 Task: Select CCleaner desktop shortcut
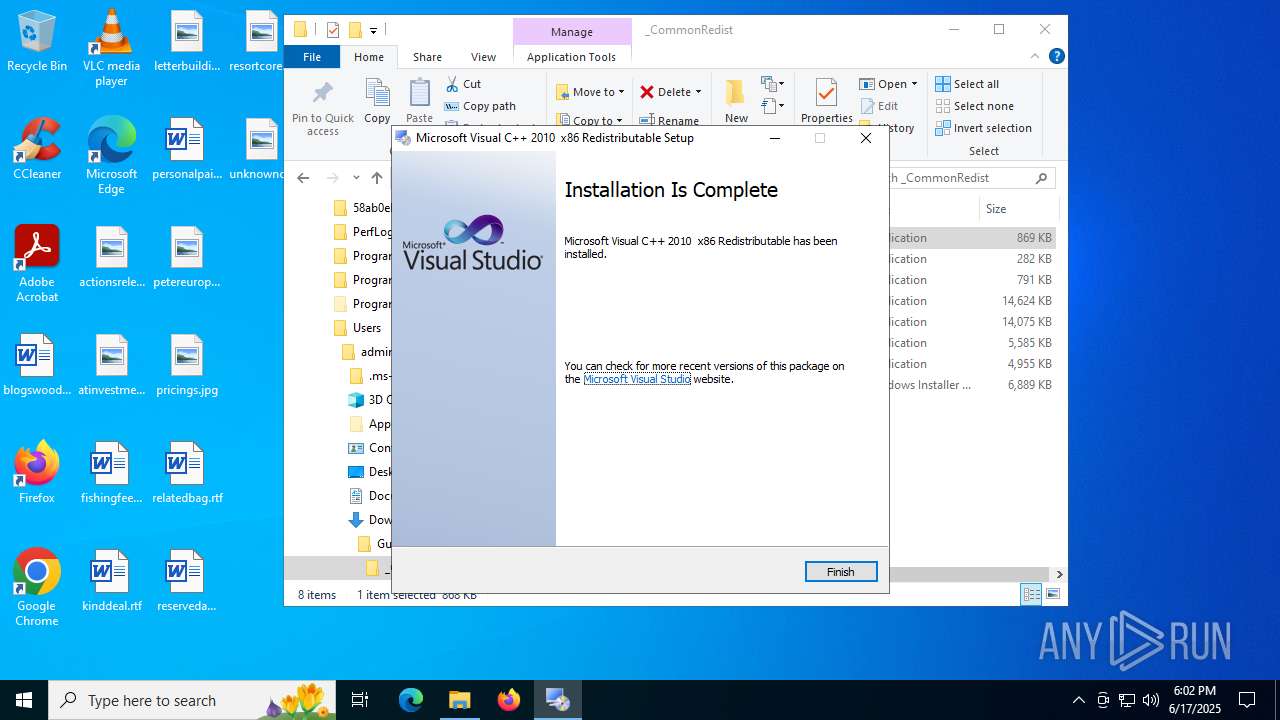pos(37,149)
